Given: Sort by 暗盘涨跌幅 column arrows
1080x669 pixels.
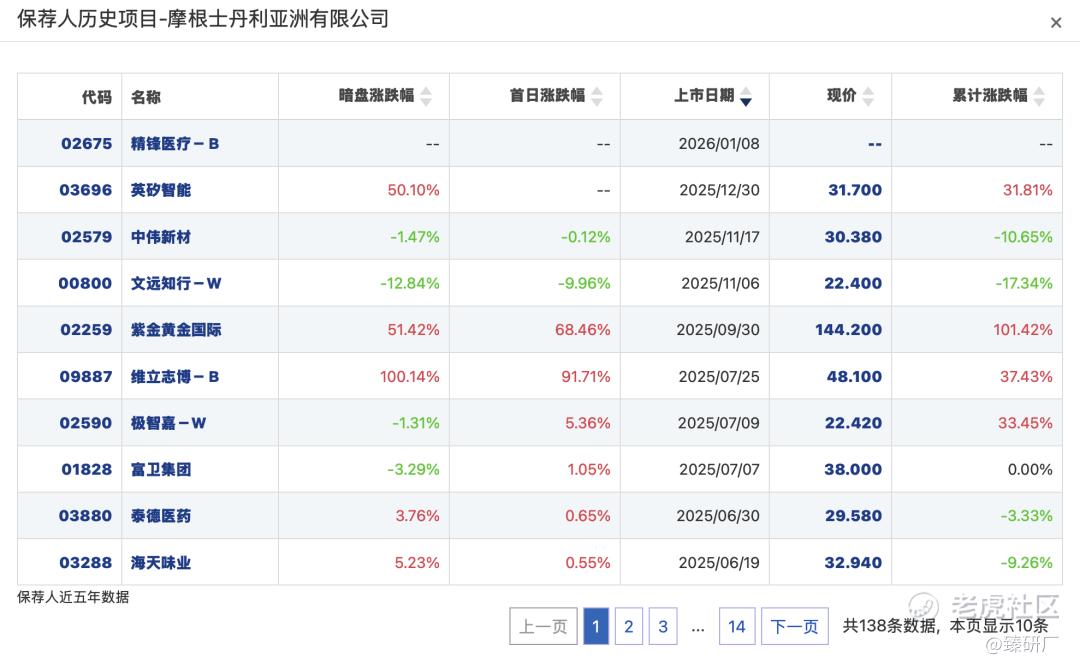Looking at the screenshot, I should (x=426, y=96).
